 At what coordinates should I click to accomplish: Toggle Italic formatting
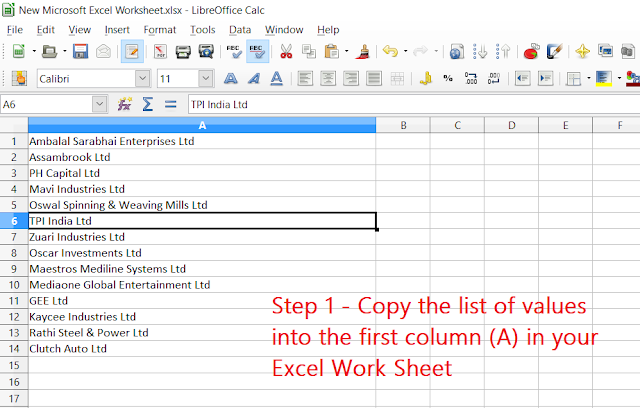click(253, 78)
